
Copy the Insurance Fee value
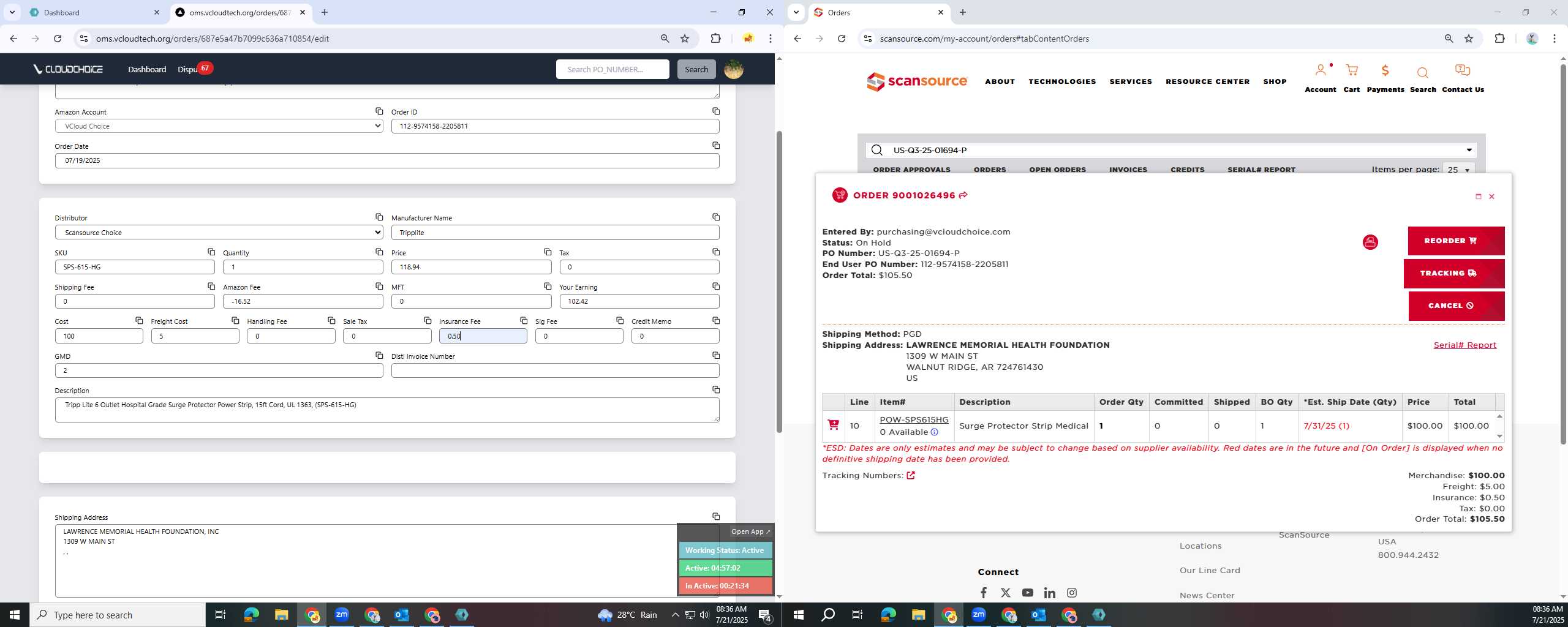524,321
